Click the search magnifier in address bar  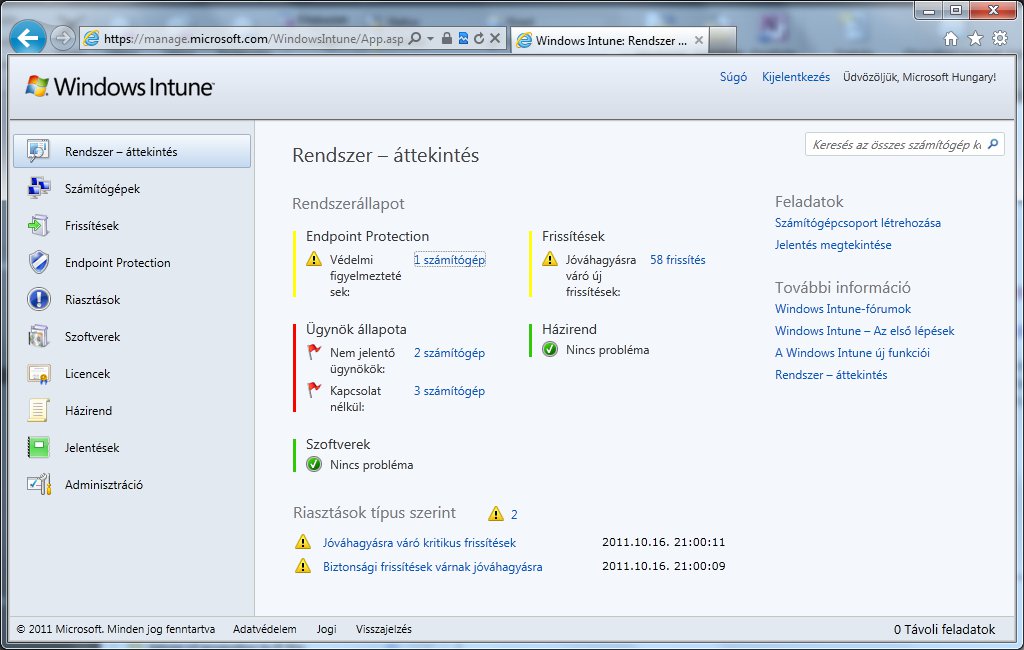[x=414, y=39]
